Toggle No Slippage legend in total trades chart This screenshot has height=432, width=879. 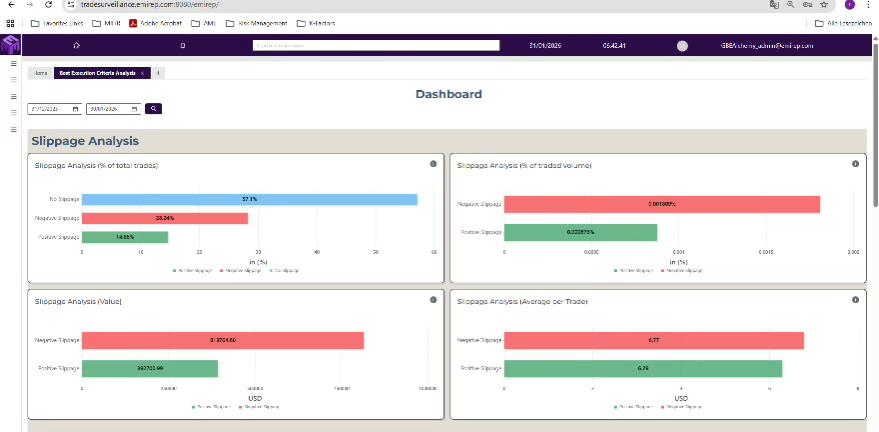283,270
